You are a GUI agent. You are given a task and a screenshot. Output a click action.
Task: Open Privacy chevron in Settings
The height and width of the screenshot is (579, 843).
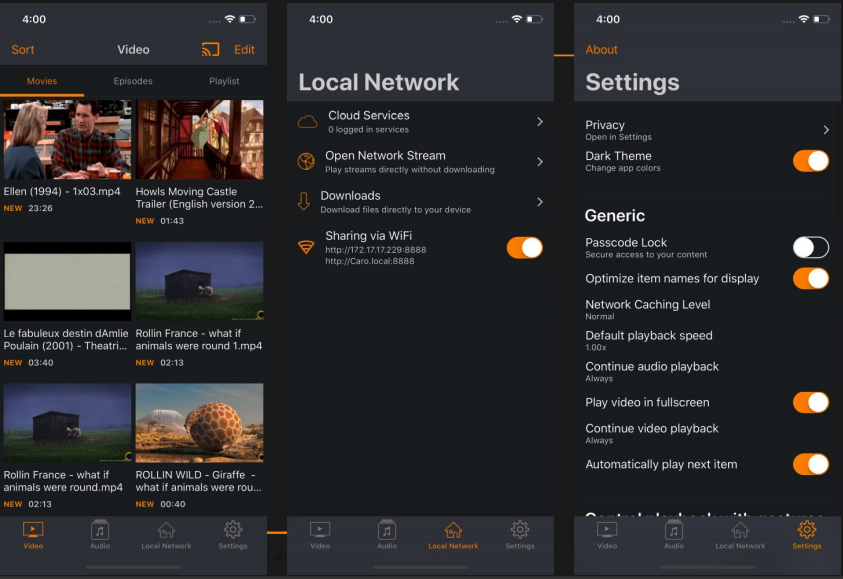[x=826, y=130]
